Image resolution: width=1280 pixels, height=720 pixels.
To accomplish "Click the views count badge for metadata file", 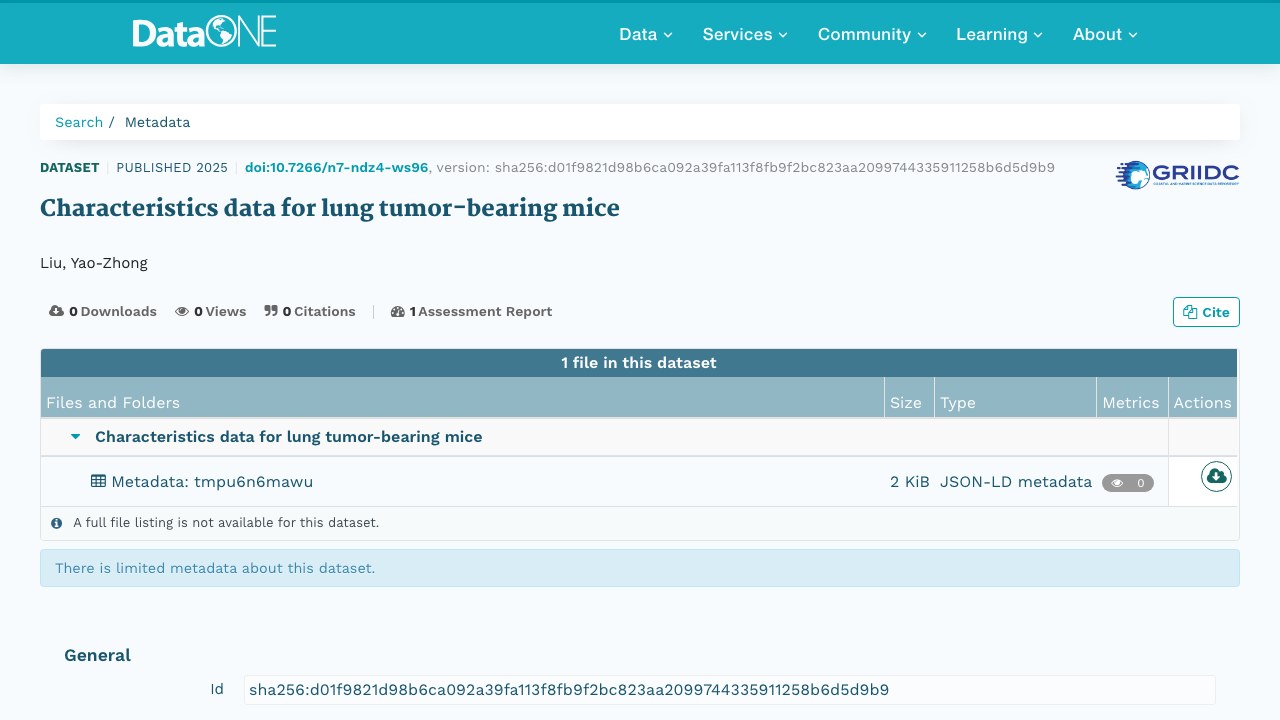I will click(x=1128, y=483).
